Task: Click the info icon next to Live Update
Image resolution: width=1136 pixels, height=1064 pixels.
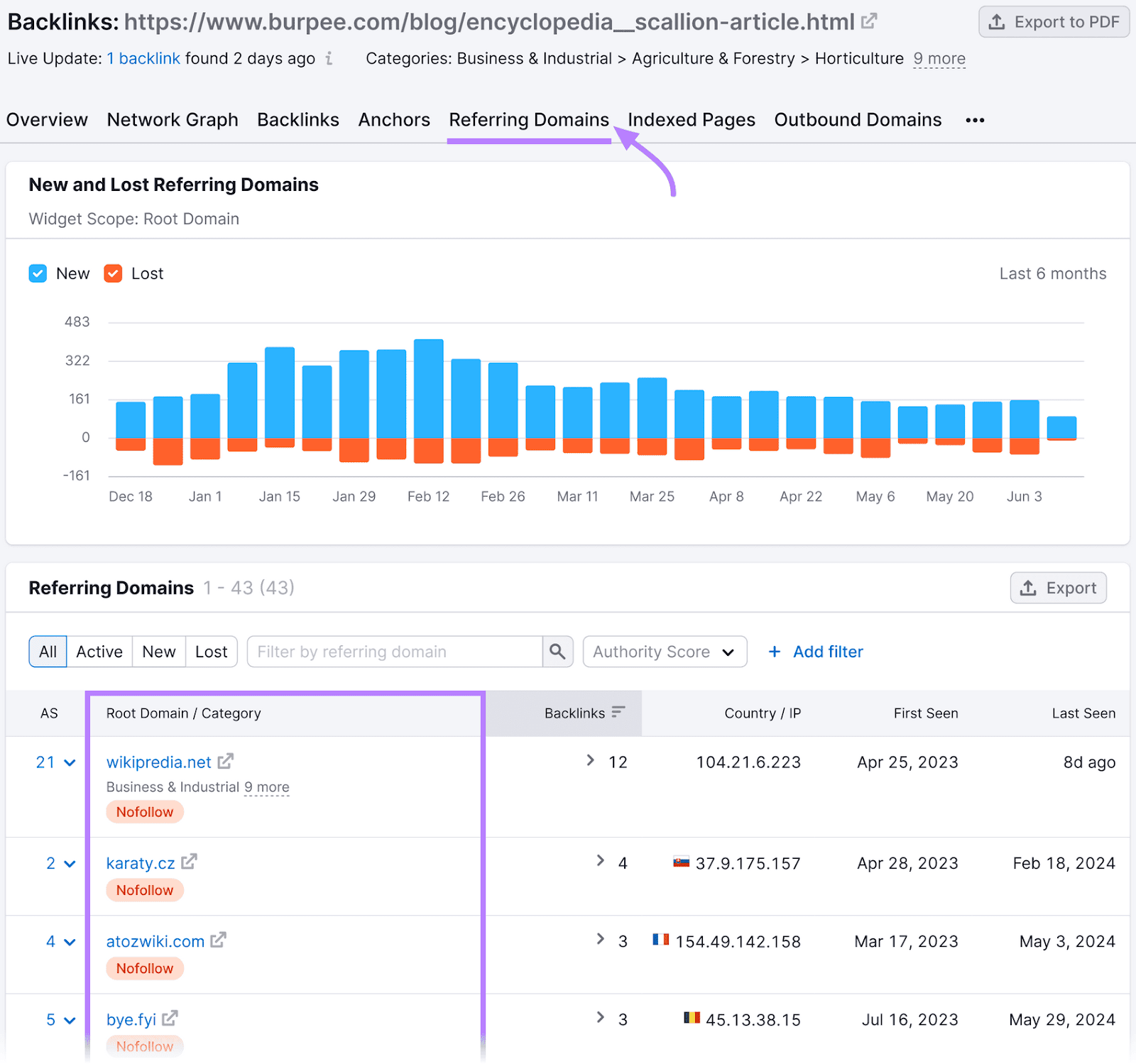Action: [x=329, y=60]
